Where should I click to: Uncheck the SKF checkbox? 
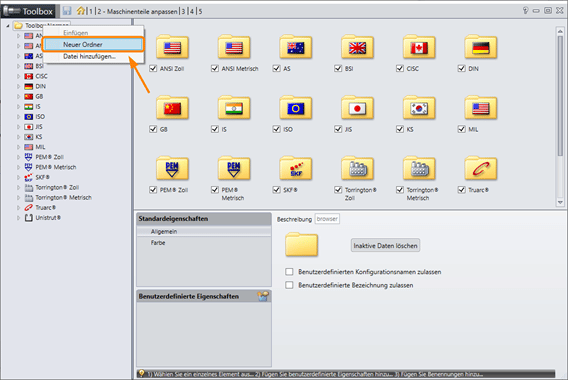pos(276,189)
